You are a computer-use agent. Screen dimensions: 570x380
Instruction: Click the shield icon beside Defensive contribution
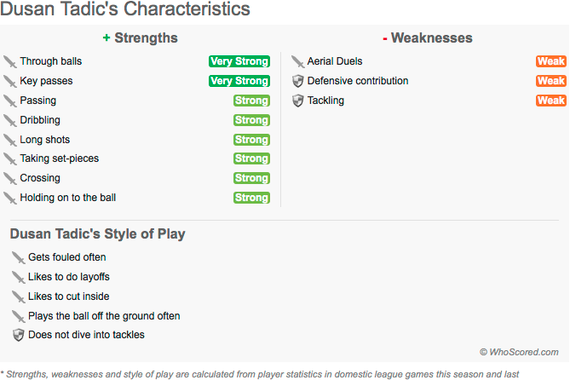pos(298,81)
